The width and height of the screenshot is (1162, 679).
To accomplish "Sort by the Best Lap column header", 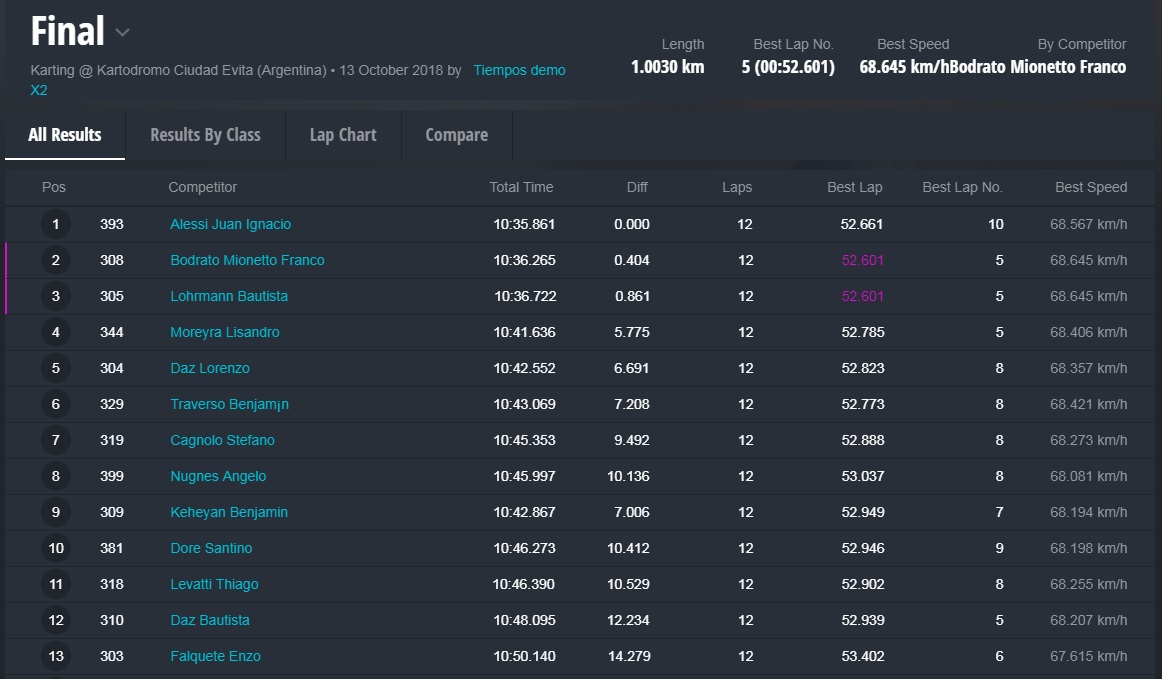I will click(x=854, y=188).
